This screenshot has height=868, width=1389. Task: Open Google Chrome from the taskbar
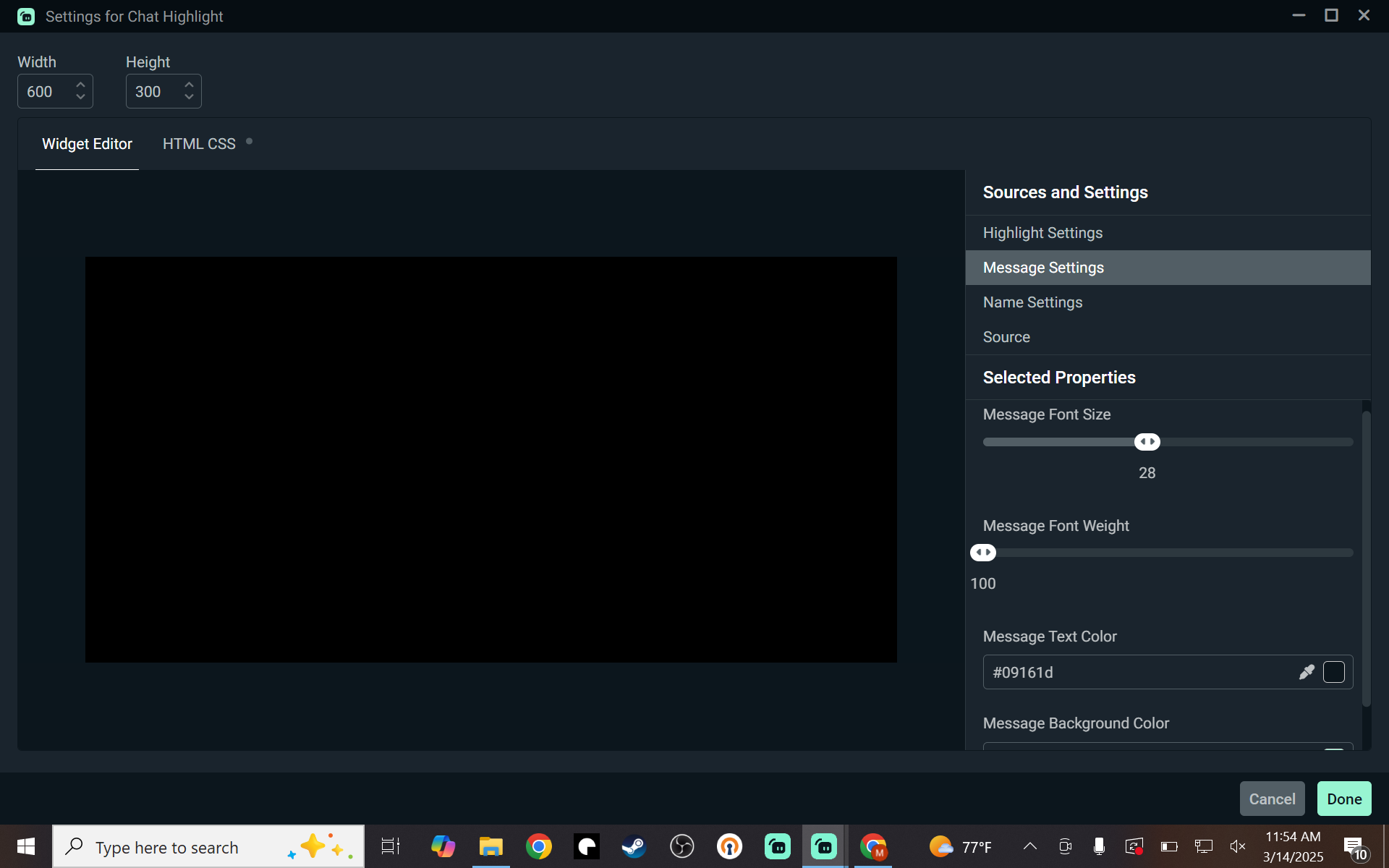[x=539, y=846]
